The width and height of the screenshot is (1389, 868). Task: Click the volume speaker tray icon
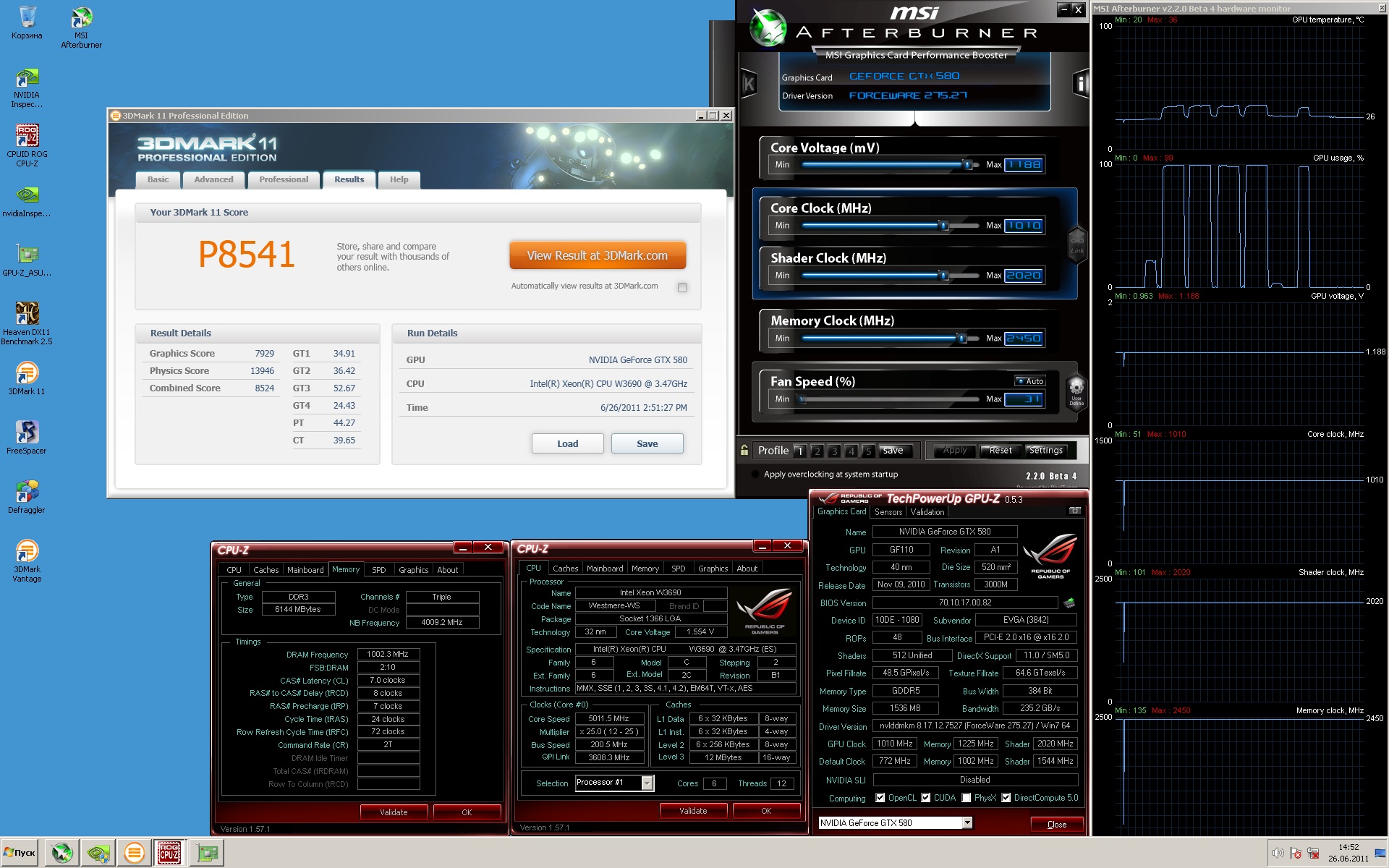pos(1278,854)
